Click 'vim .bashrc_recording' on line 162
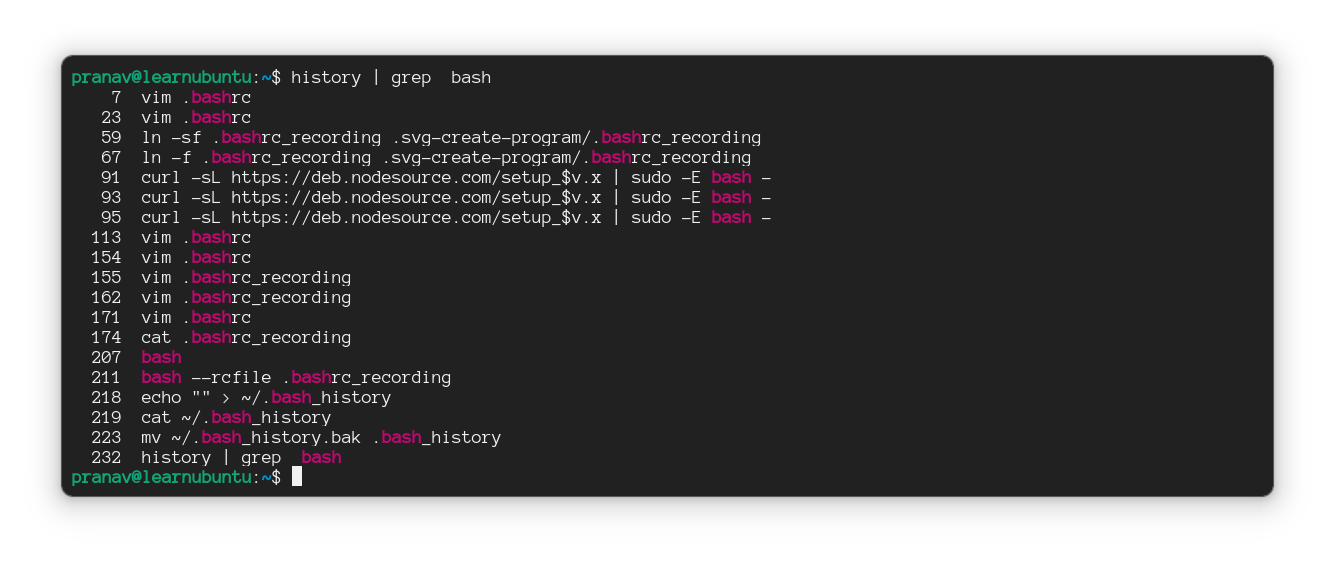Image resolution: width=1335 pixels, height=564 pixels. coord(246,297)
